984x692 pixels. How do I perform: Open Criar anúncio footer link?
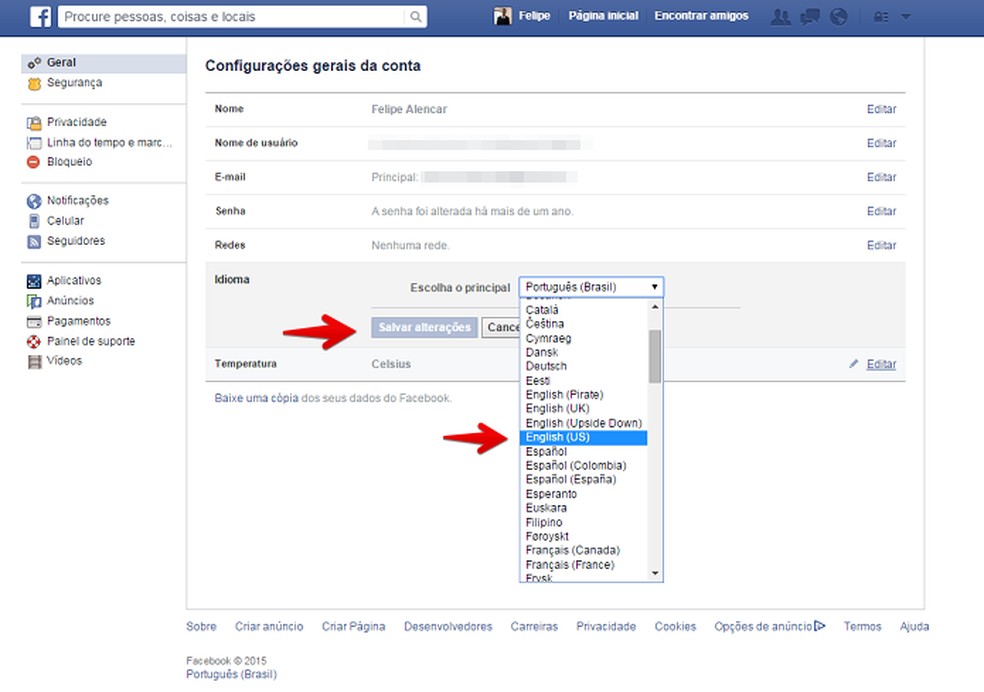[269, 626]
